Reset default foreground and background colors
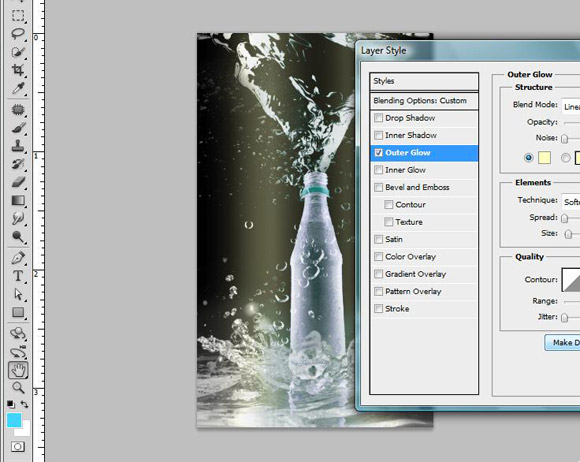This screenshot has height=462, width=580. 11,404
